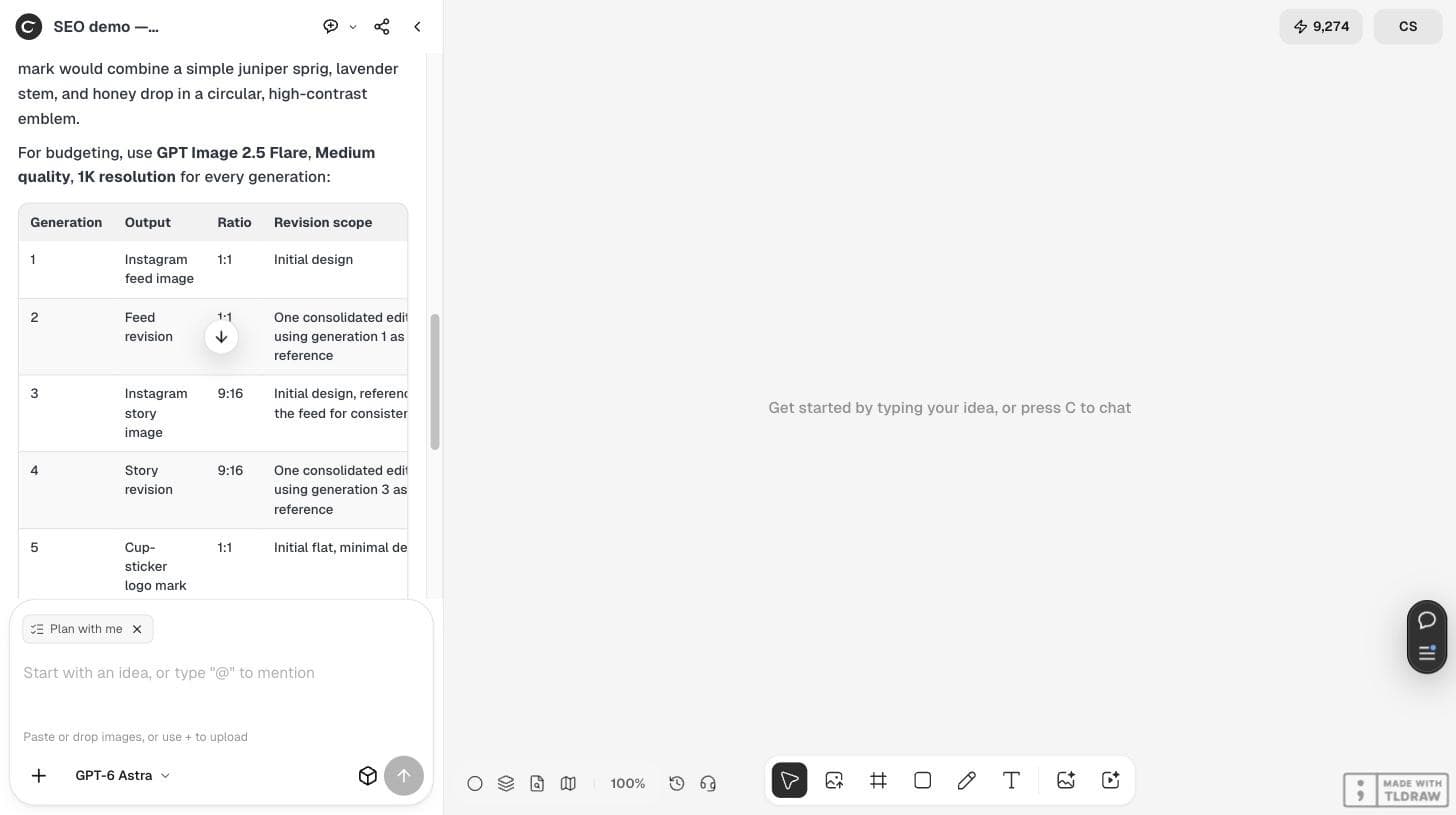Open the AI video generator tool

pos(1110,780)
